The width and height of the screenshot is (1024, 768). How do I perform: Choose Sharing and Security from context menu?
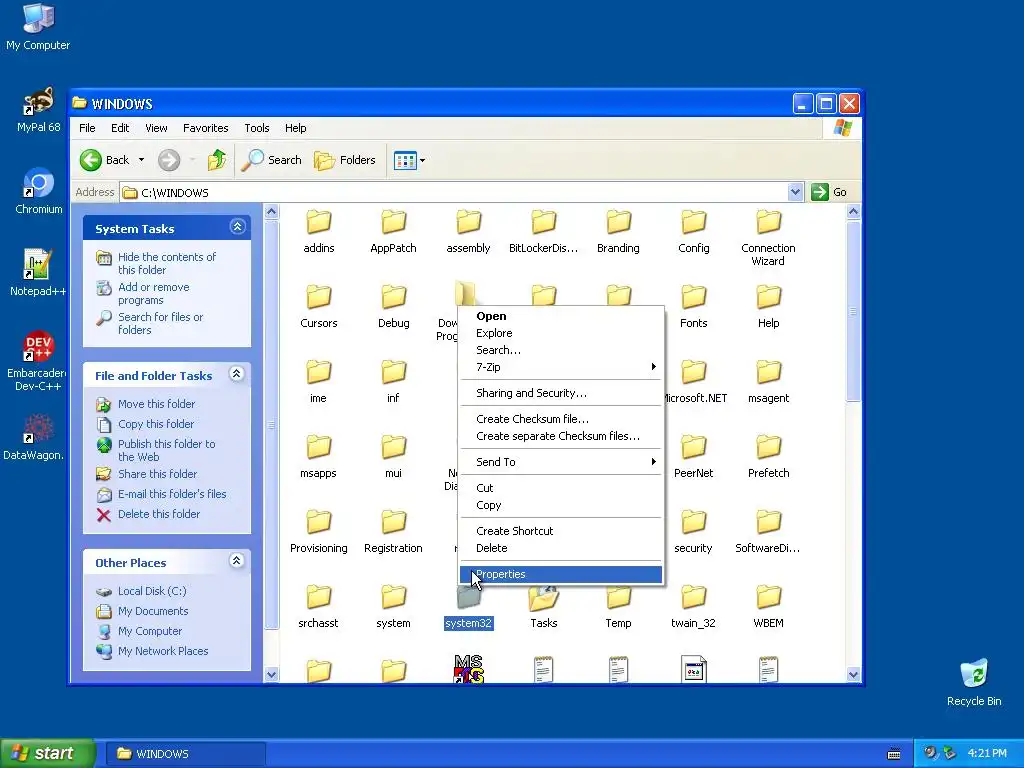[561, 393]
